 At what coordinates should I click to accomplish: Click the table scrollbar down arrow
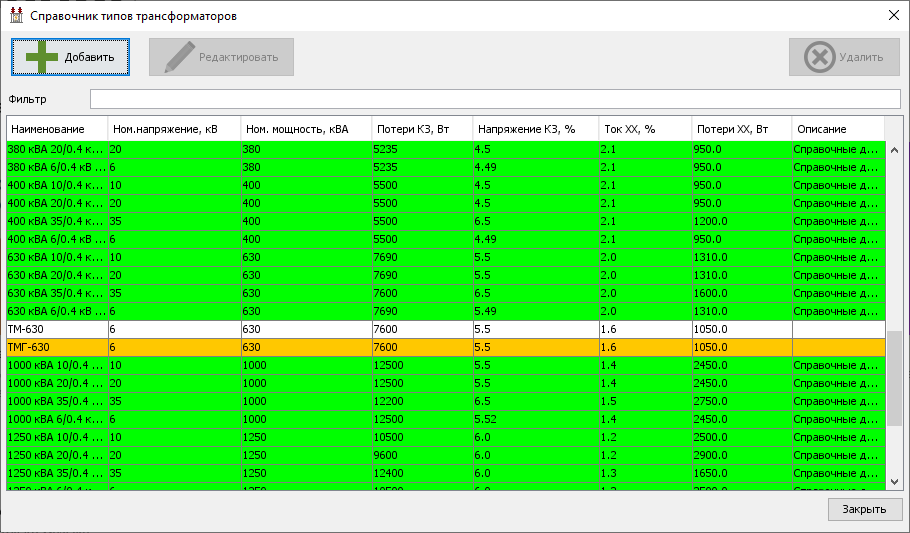click(894, 482)
